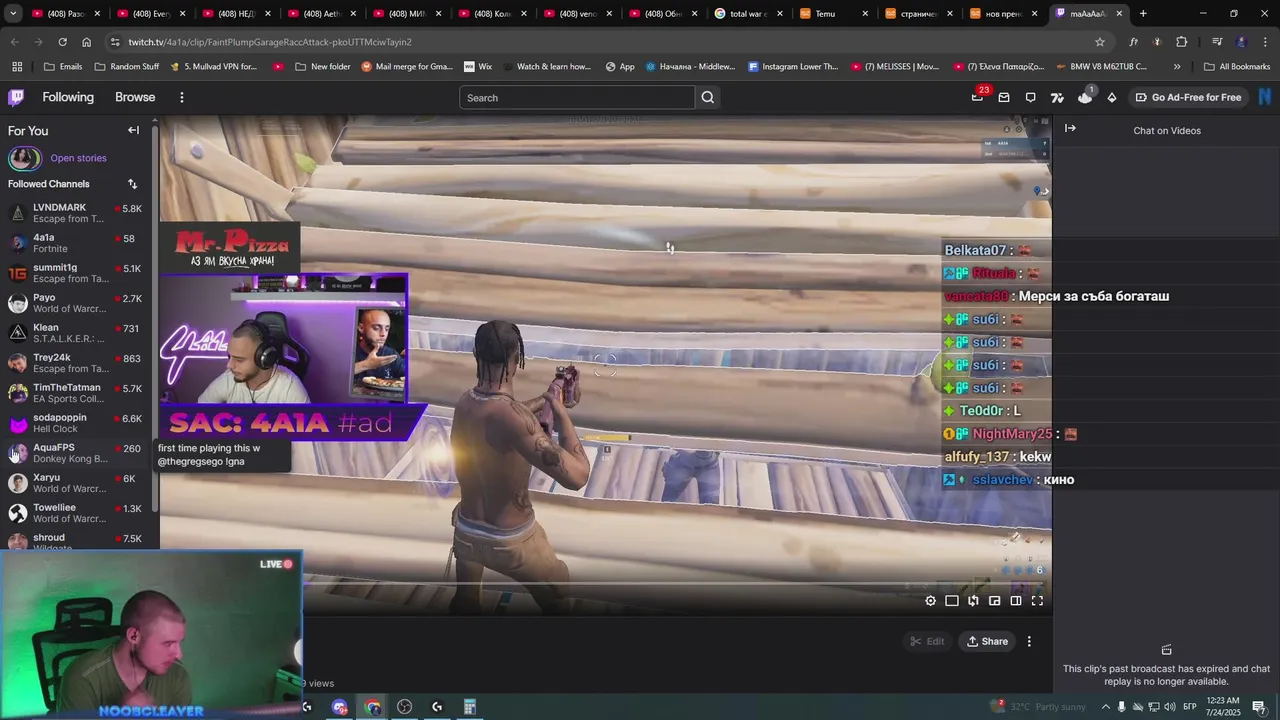Open Klean channel in sidebar

tap(75, 333)
